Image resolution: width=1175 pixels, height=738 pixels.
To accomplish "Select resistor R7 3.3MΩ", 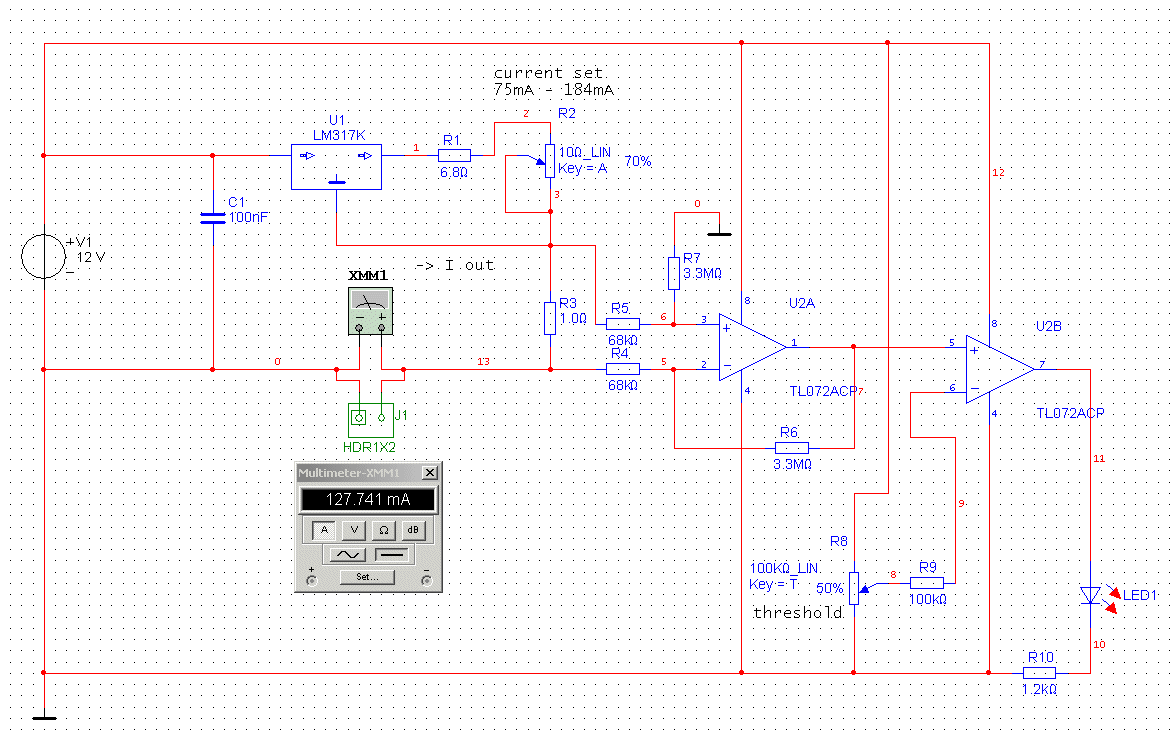I will pos(674,273).
